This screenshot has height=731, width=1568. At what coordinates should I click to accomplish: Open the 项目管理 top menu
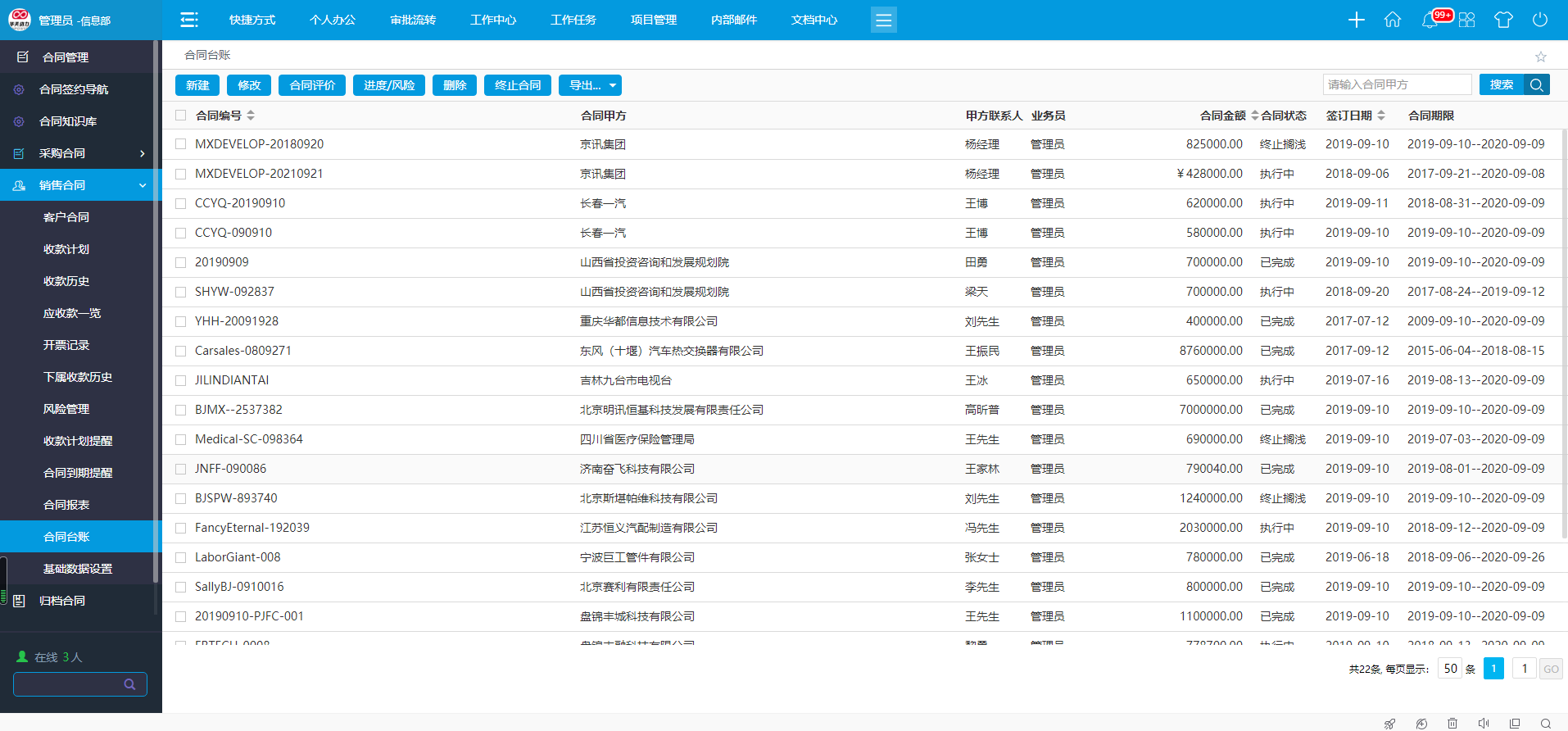click(653, 20)
